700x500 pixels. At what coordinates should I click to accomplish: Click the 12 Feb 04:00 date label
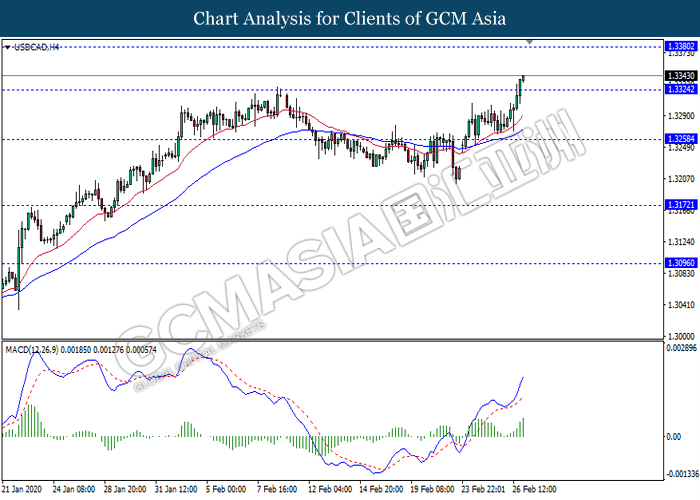click(329, 489)
